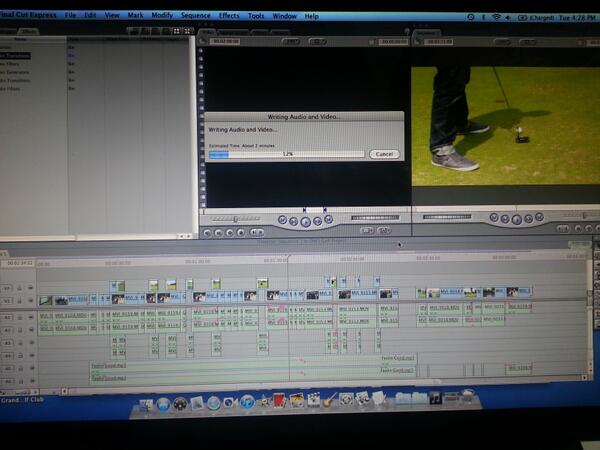600x450 pixels.
Task: Open Safari compass icon in Dock
Action: pos(214,403)
